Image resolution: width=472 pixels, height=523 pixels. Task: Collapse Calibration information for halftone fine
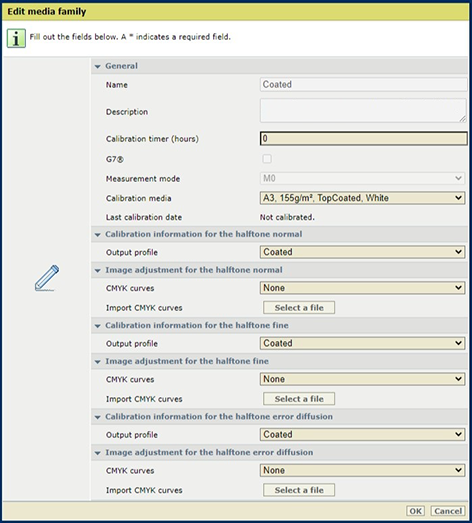tap(97, 326)
